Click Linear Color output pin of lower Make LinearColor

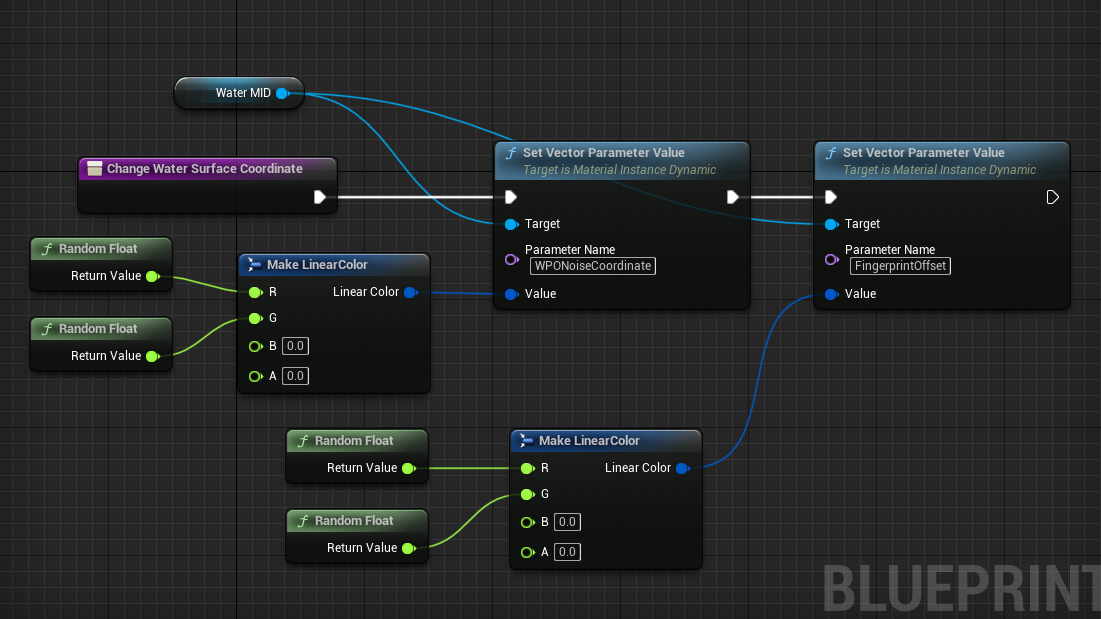coord(683,468)
